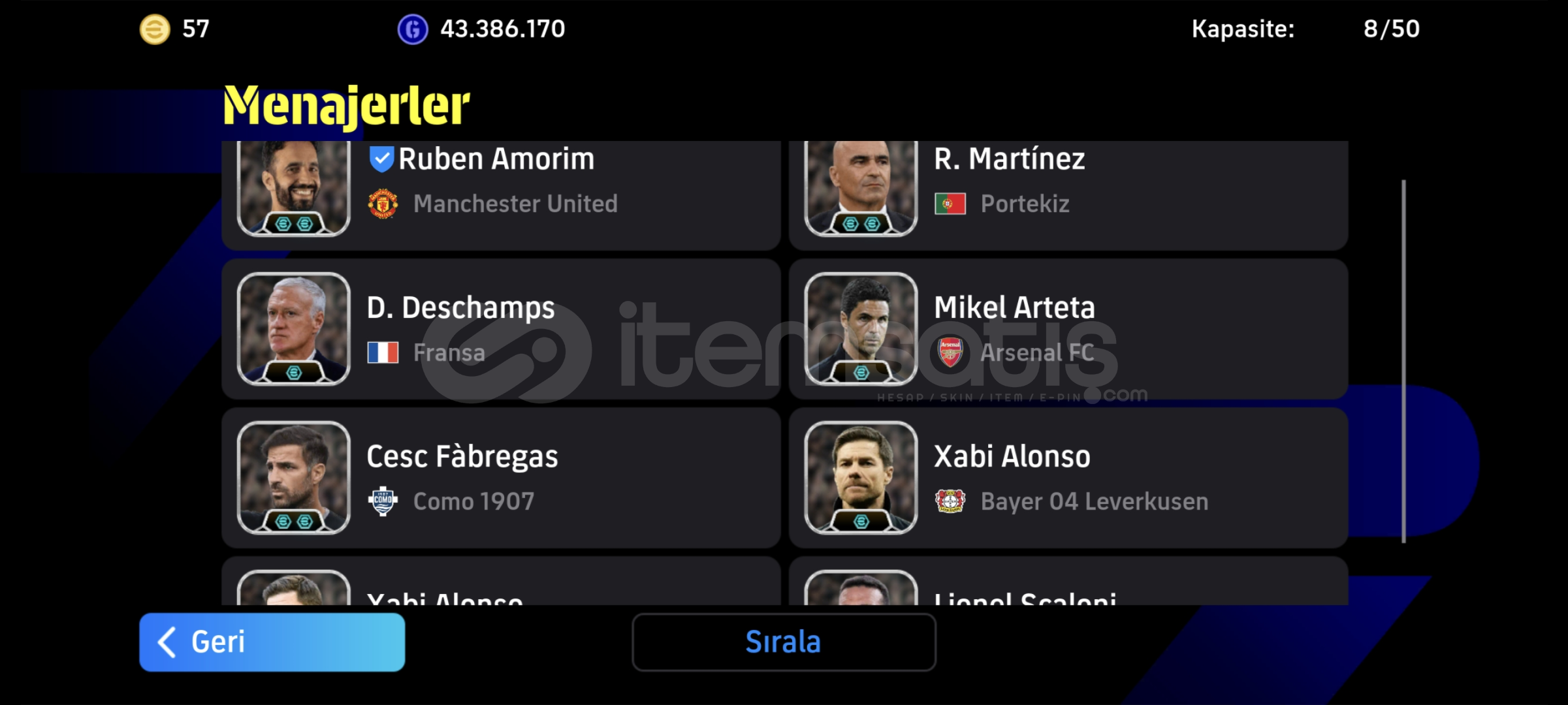1568x705 pixels.
Task: Click the Portugal flag icon
Action: click(x=950, y=204)
